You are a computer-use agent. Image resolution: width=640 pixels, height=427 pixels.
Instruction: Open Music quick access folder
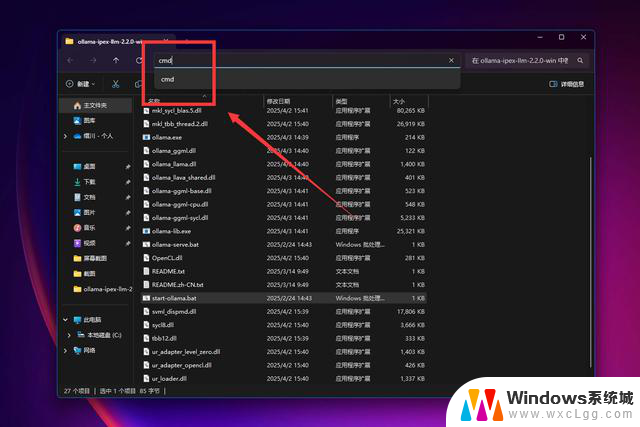pos(89,228)
